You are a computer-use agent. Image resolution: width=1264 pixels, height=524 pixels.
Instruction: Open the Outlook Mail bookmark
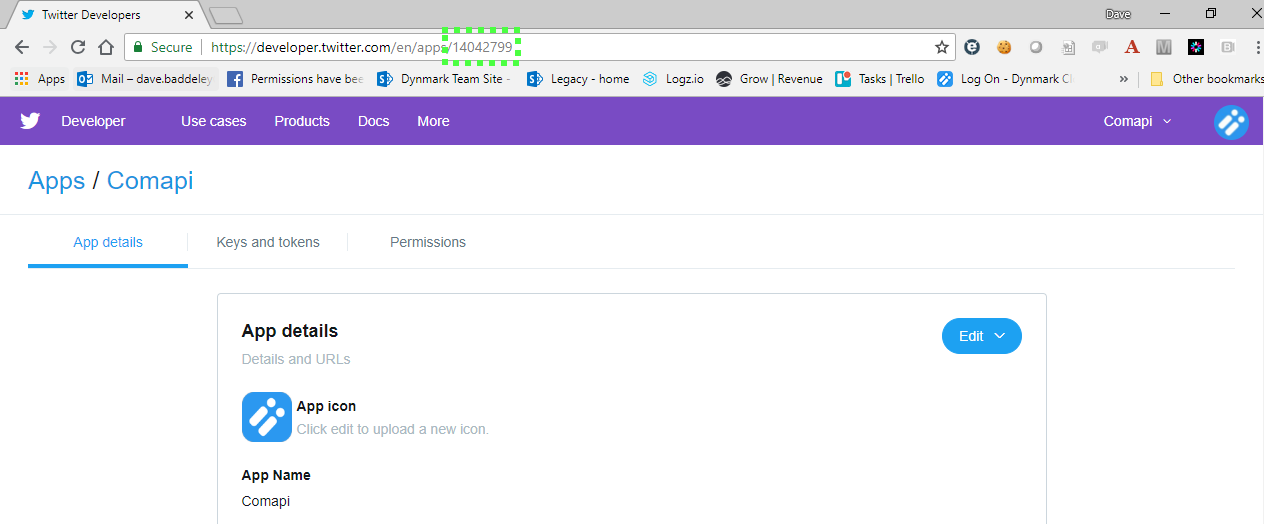tap(146, 79)
